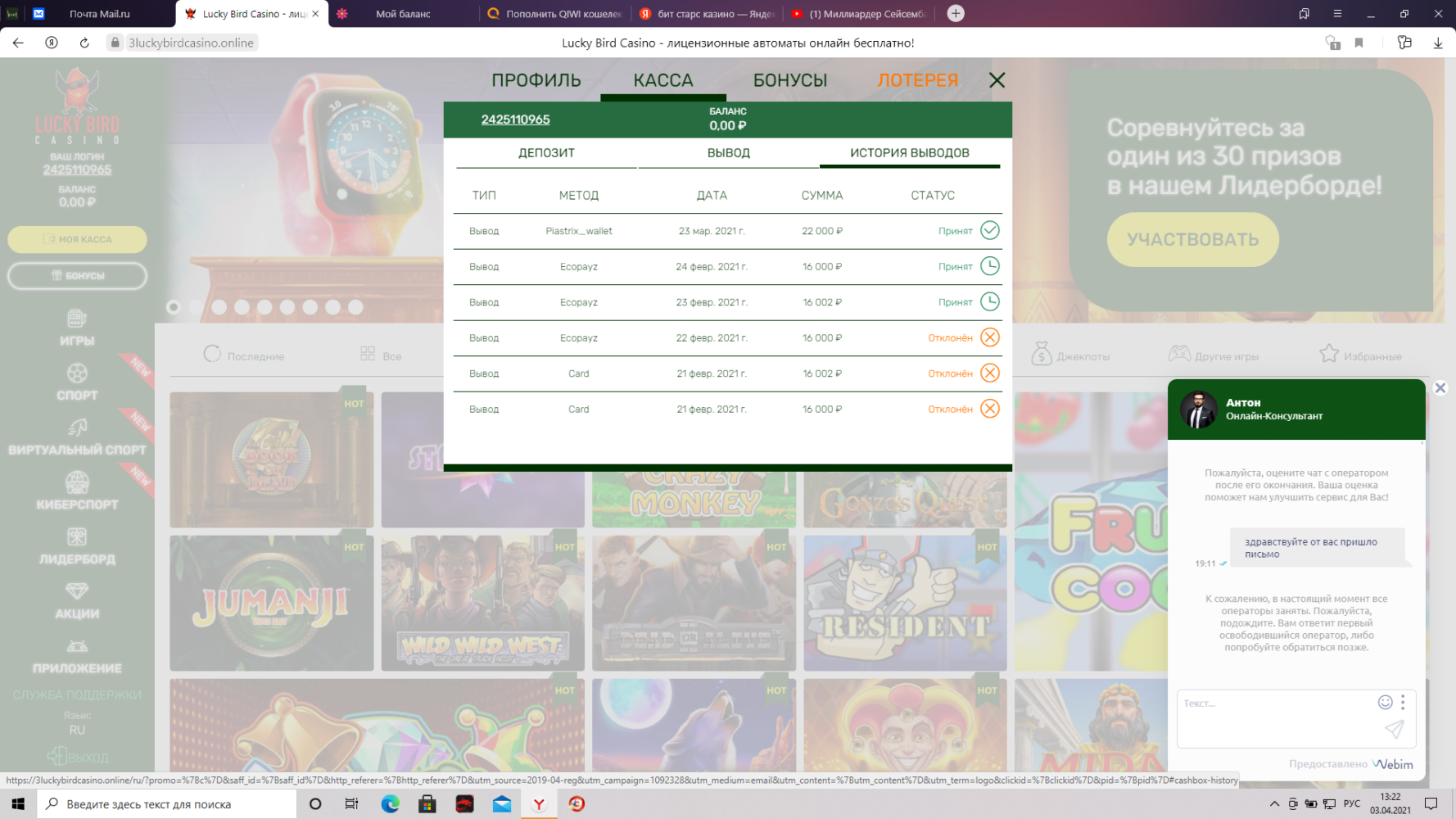Image resolution: width=1456 pixels, height=819 pixels.
Task: Open the emoji picker in chat
Action: pyautogui.click(x=1385, y=702)
